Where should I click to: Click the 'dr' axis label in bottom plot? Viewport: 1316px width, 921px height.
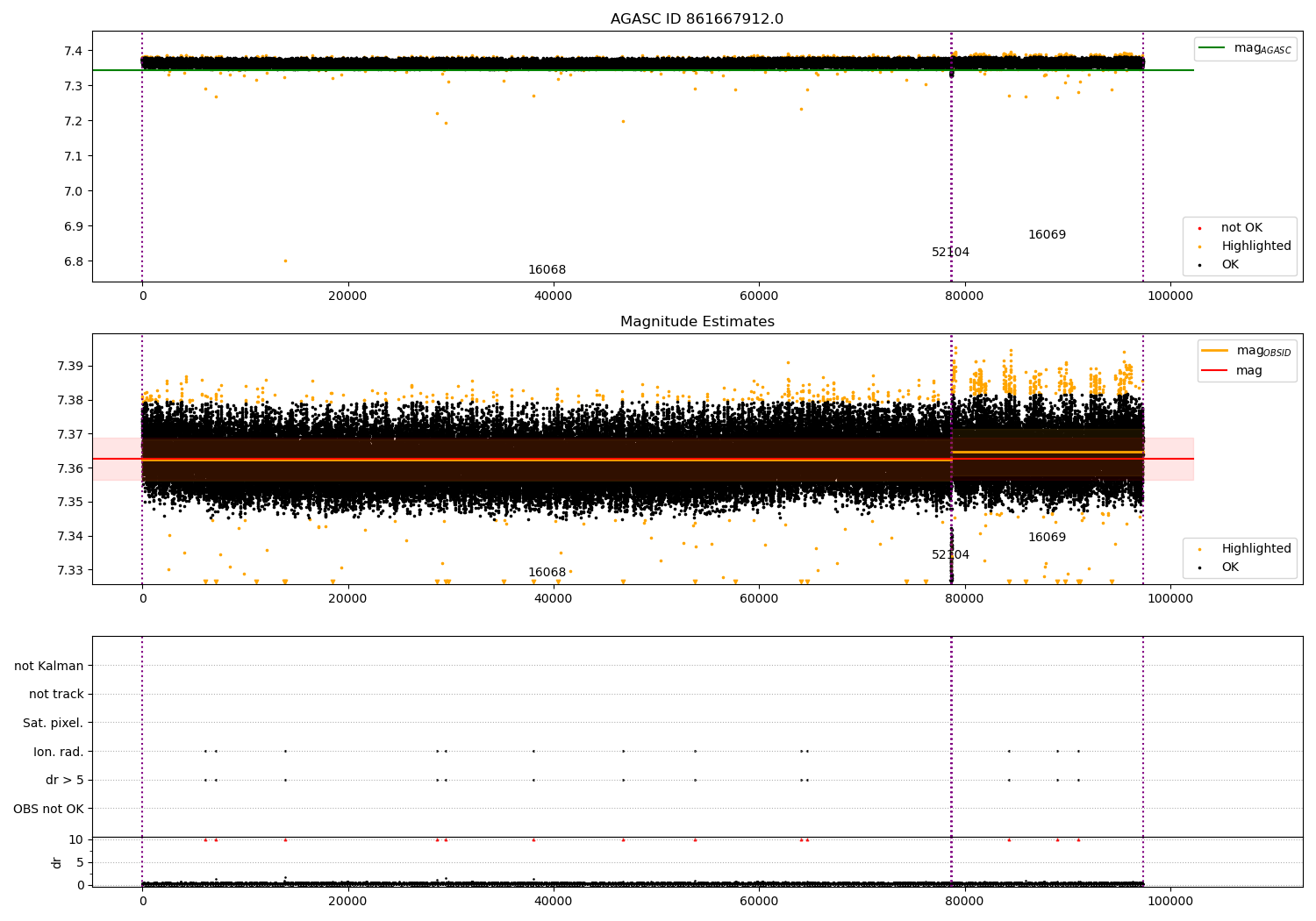pyautogui.click(x=57, y=862)
